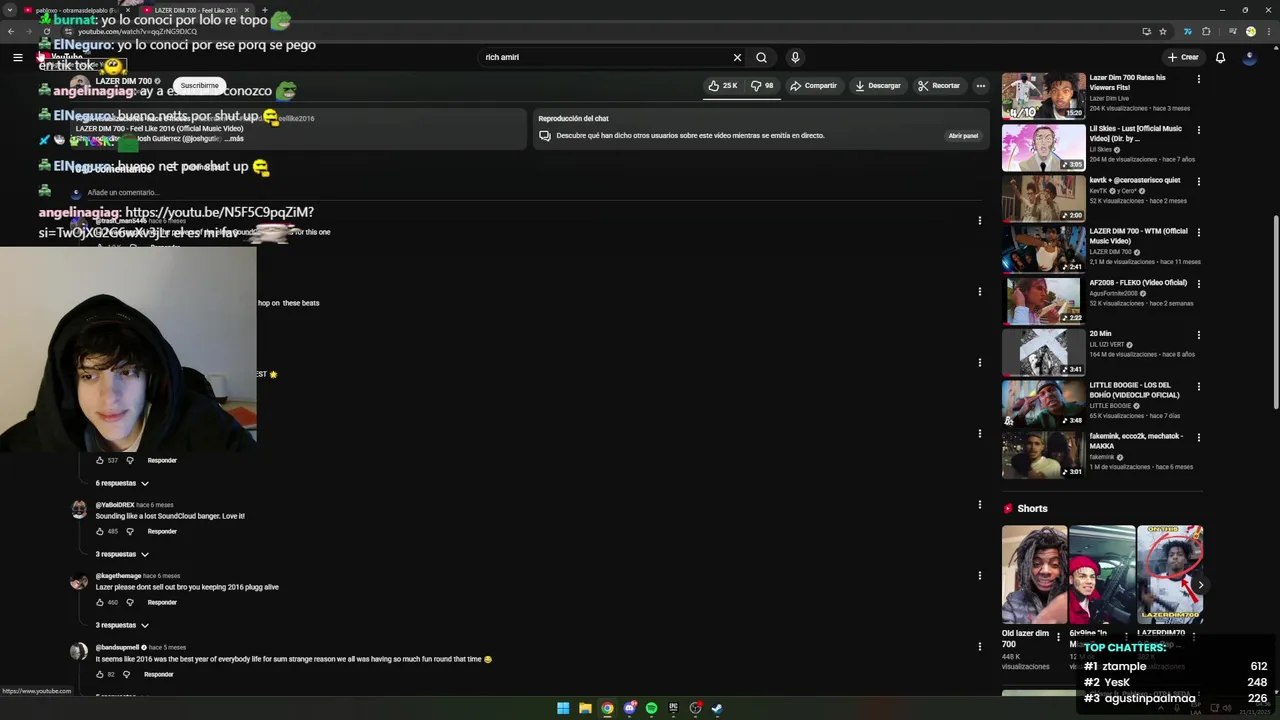
Task: Open options for Lazer Dim 700 Rates video
Action: click(x=1198, y=78)
